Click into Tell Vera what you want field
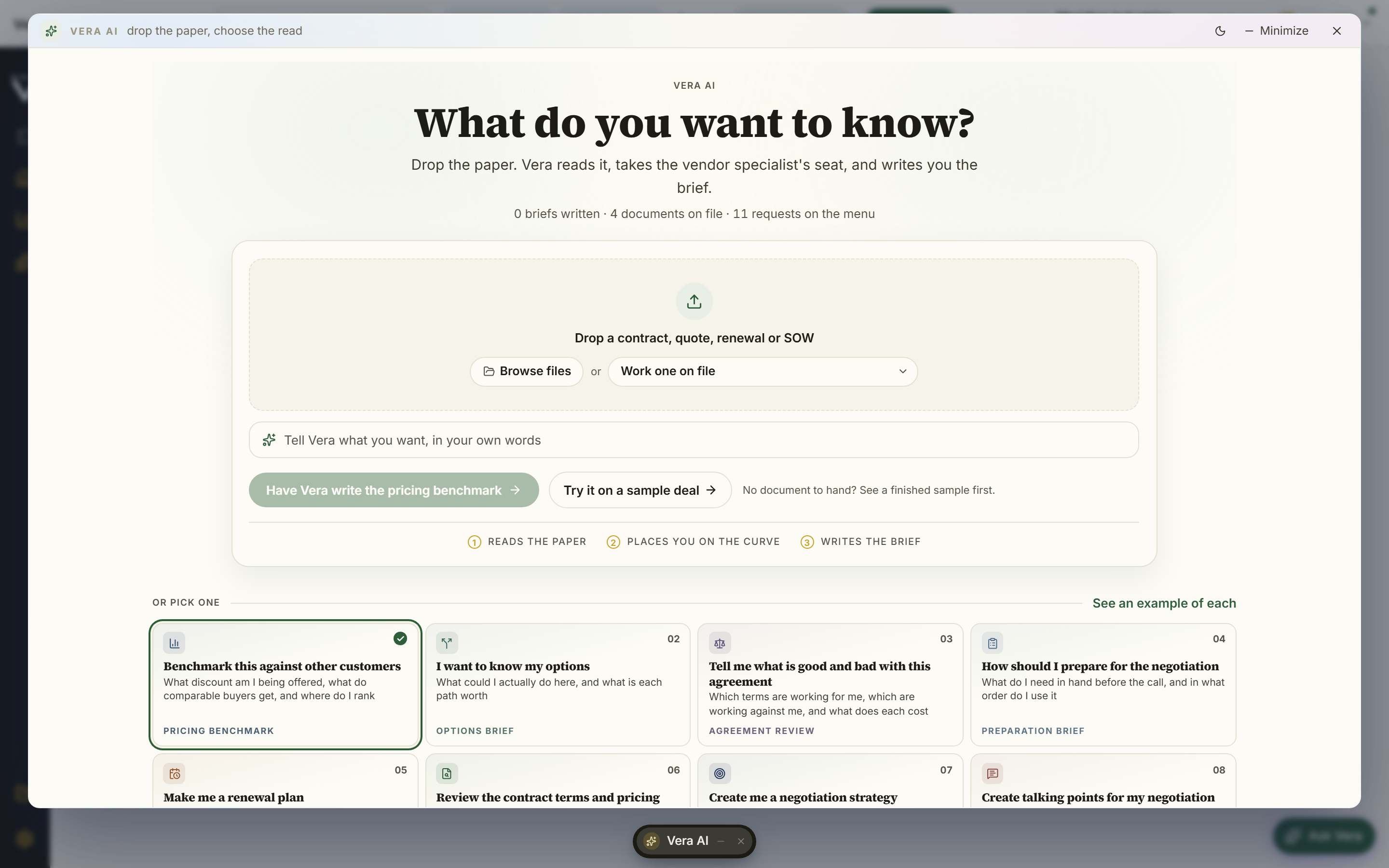The width and height of the screenshot is (1389, 868). [694, 440]
